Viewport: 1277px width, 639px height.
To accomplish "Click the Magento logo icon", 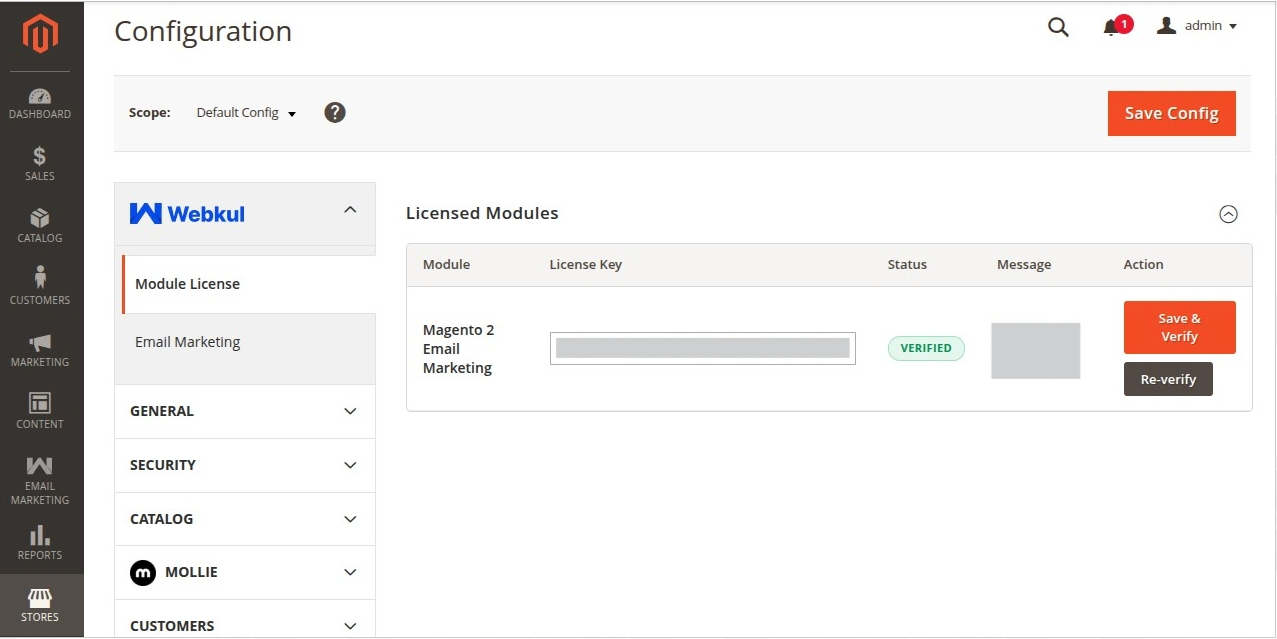I will [41, 33].
